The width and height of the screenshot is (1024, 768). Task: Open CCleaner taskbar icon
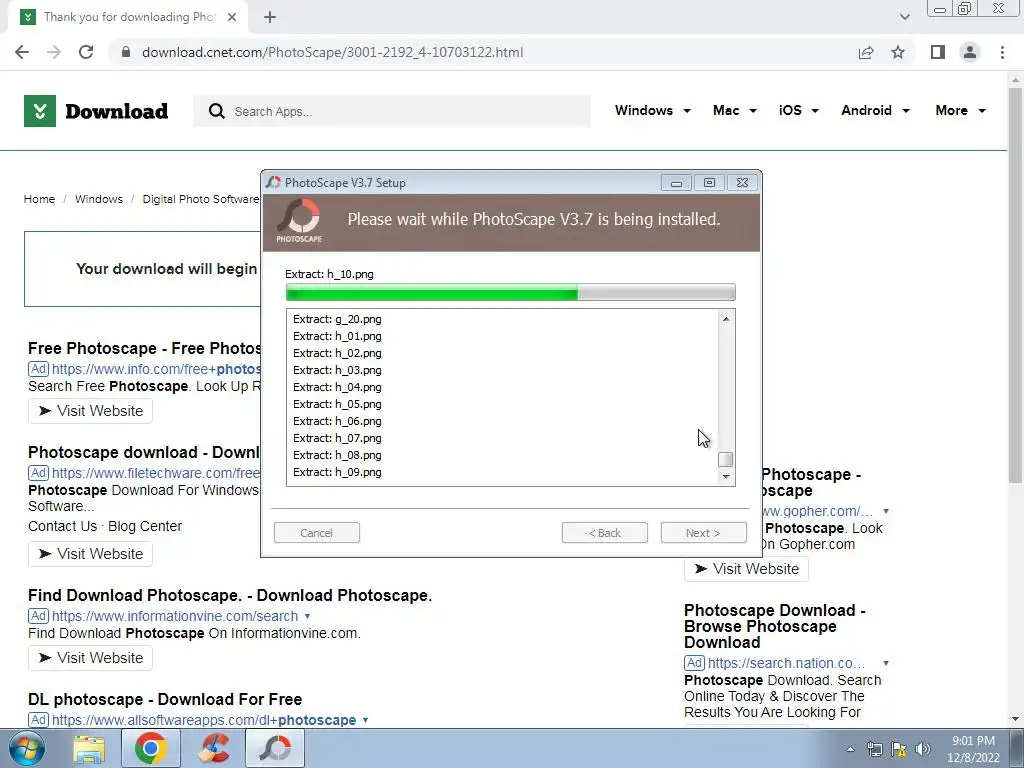214,748
